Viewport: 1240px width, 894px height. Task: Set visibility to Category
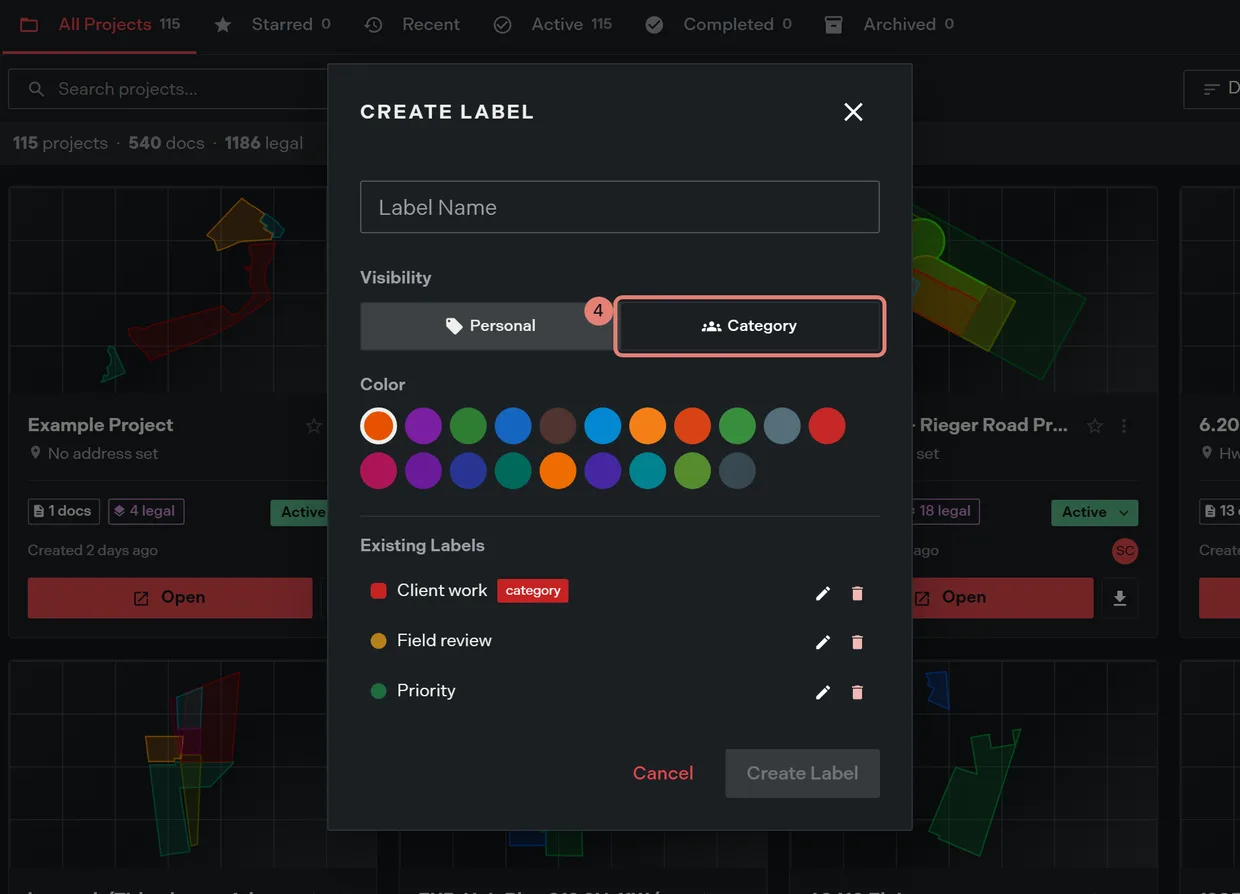click(749, 326)
